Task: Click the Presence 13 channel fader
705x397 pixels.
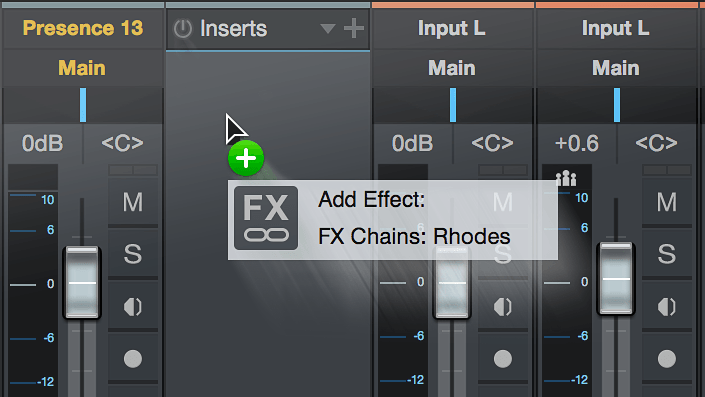Action: click(82, 282)
